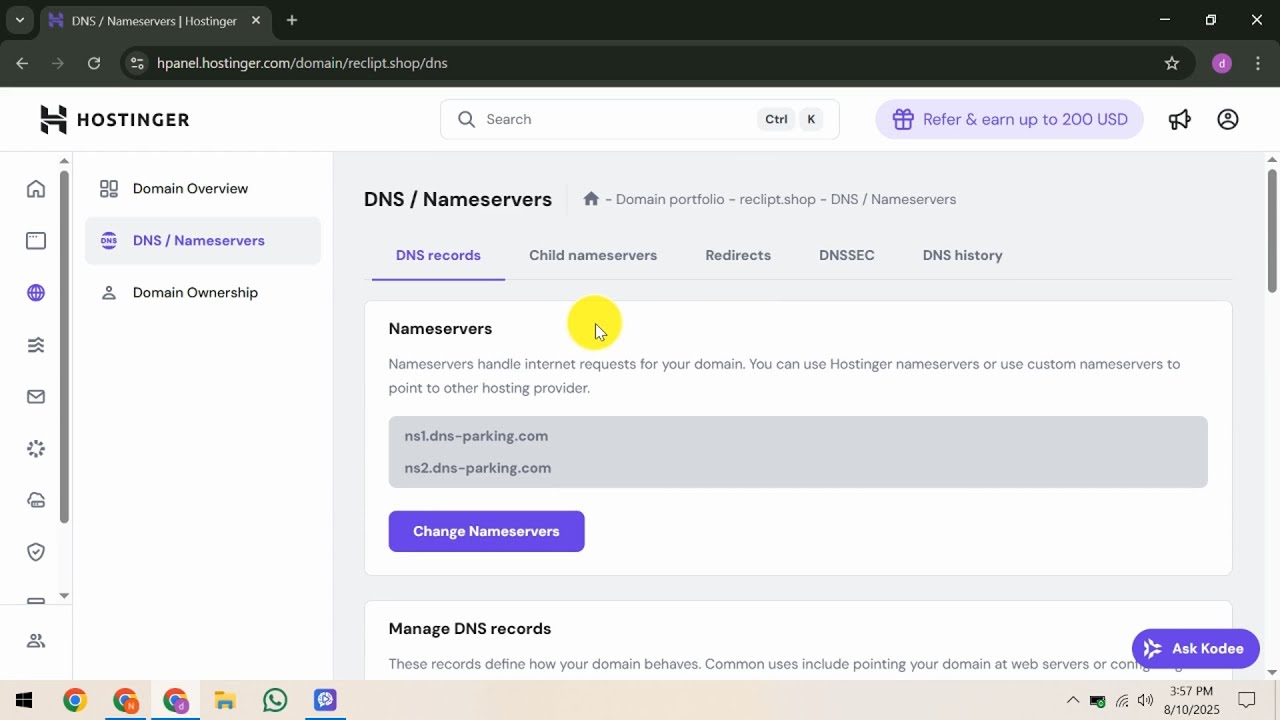Viewport: 1280px width, 720px height.
Task: Open Chrome profile avatar 'd'
Action: pyautogui.click(x=1222, y=63)
